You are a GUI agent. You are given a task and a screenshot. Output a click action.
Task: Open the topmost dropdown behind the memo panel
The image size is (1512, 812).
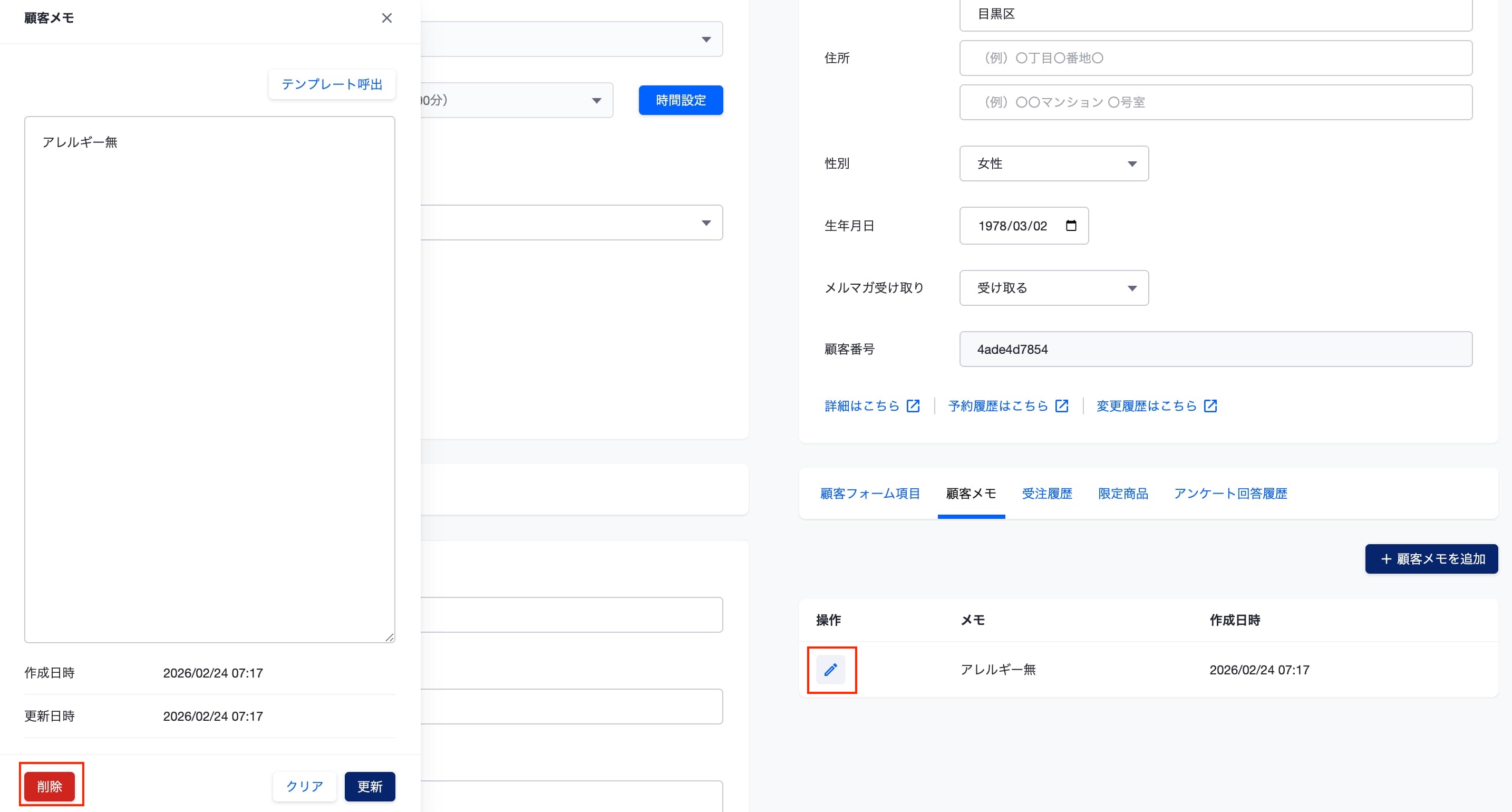tap(571, 38)
